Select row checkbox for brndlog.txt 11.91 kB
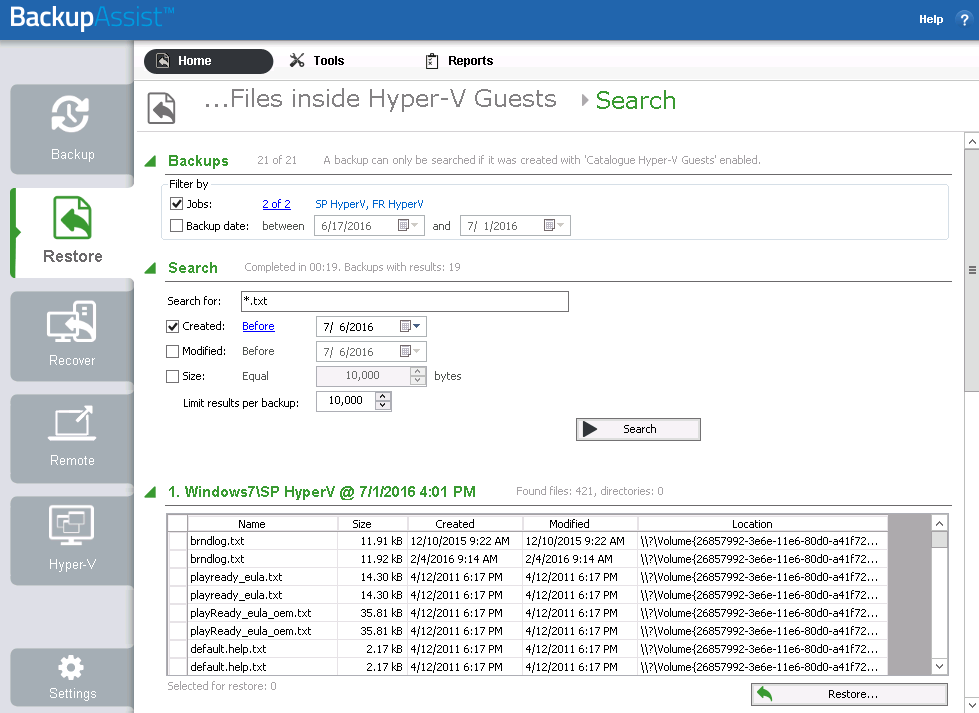 coord(178,541)
